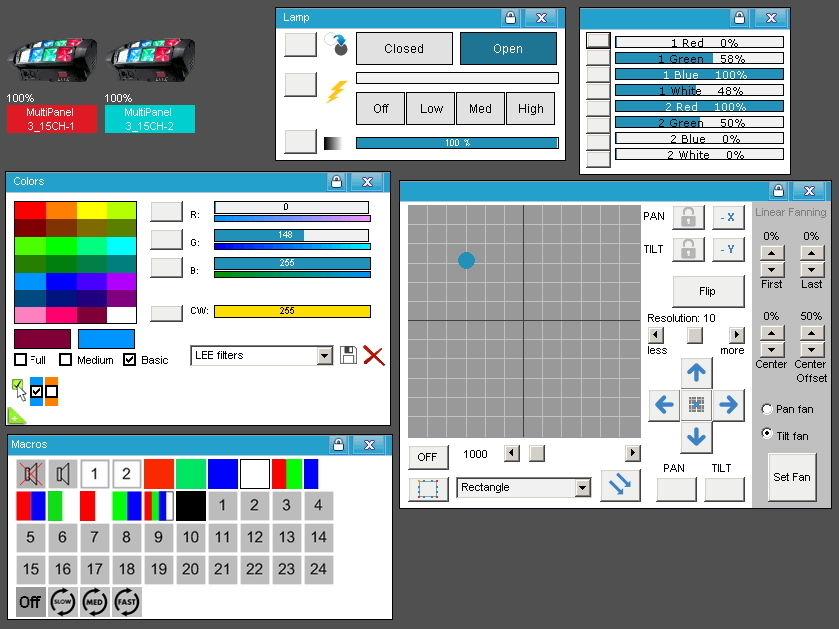
Task: Decrease the Center Offset value
Action: 812,350
